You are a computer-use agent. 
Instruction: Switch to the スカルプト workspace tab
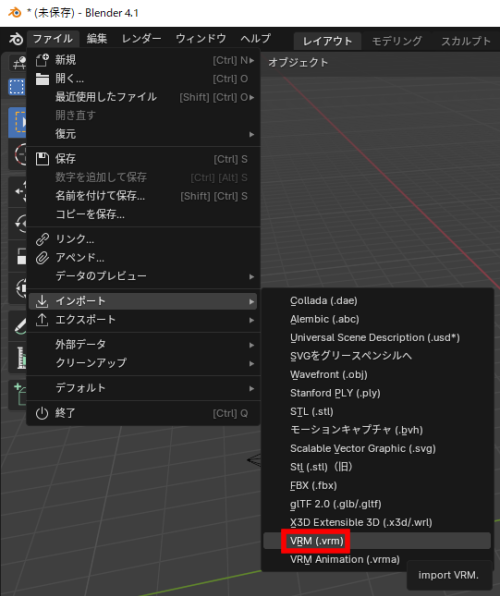[466, 41]
